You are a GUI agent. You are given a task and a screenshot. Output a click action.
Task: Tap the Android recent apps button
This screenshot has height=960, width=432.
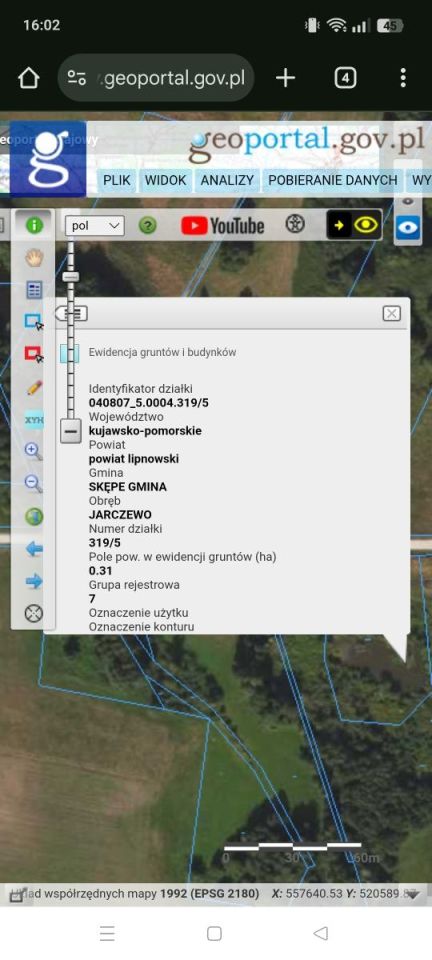107,933
